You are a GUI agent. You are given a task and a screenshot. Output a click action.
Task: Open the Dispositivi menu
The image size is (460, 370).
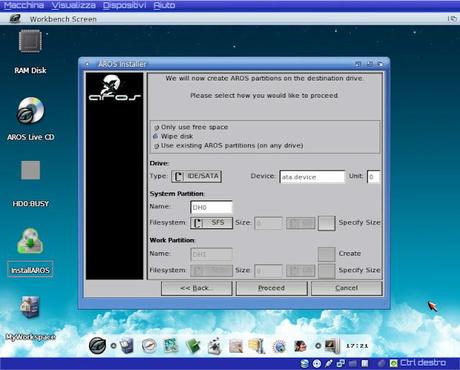click(x=124, y=5)
